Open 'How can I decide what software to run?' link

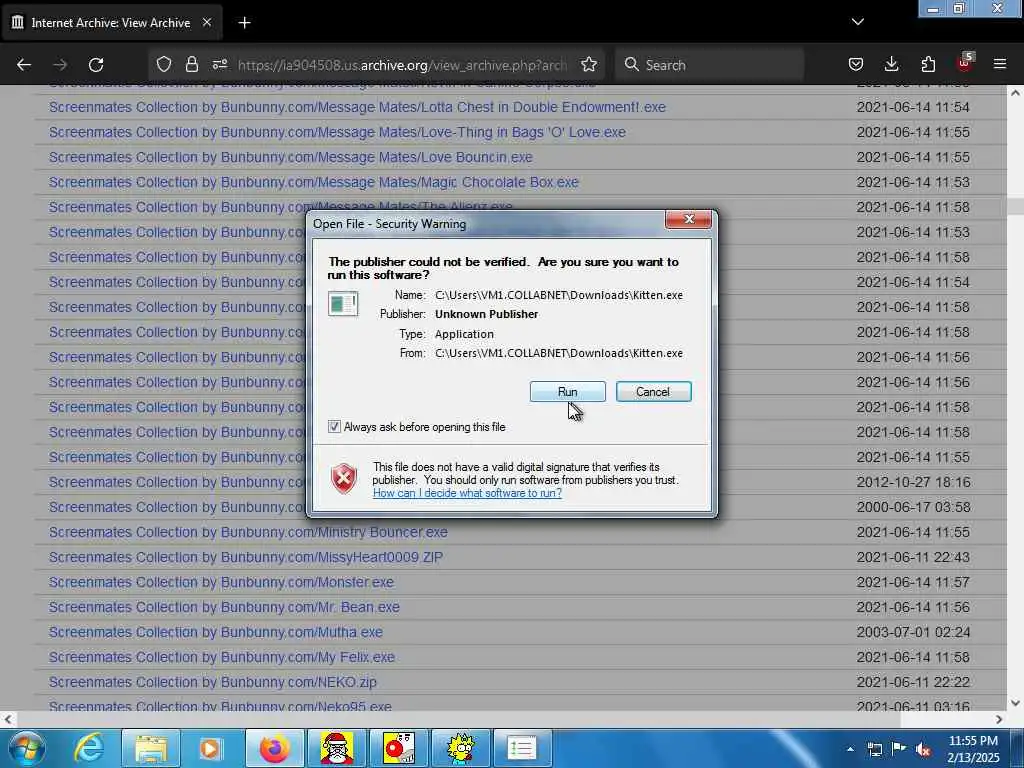coord(467,492)
